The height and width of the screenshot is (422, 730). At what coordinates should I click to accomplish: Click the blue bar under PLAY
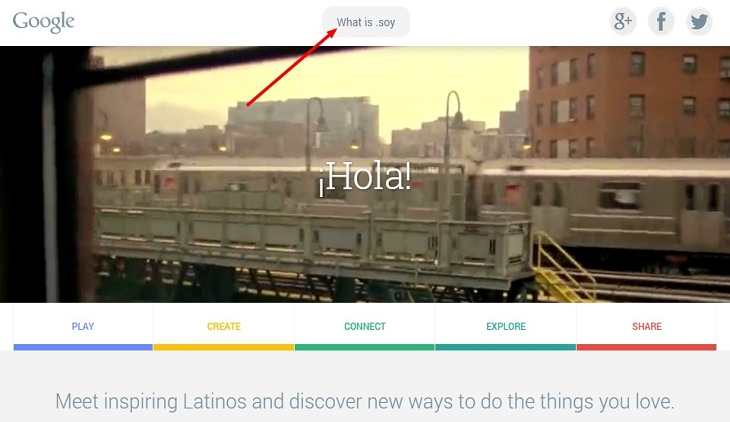(x=83, y=347)
